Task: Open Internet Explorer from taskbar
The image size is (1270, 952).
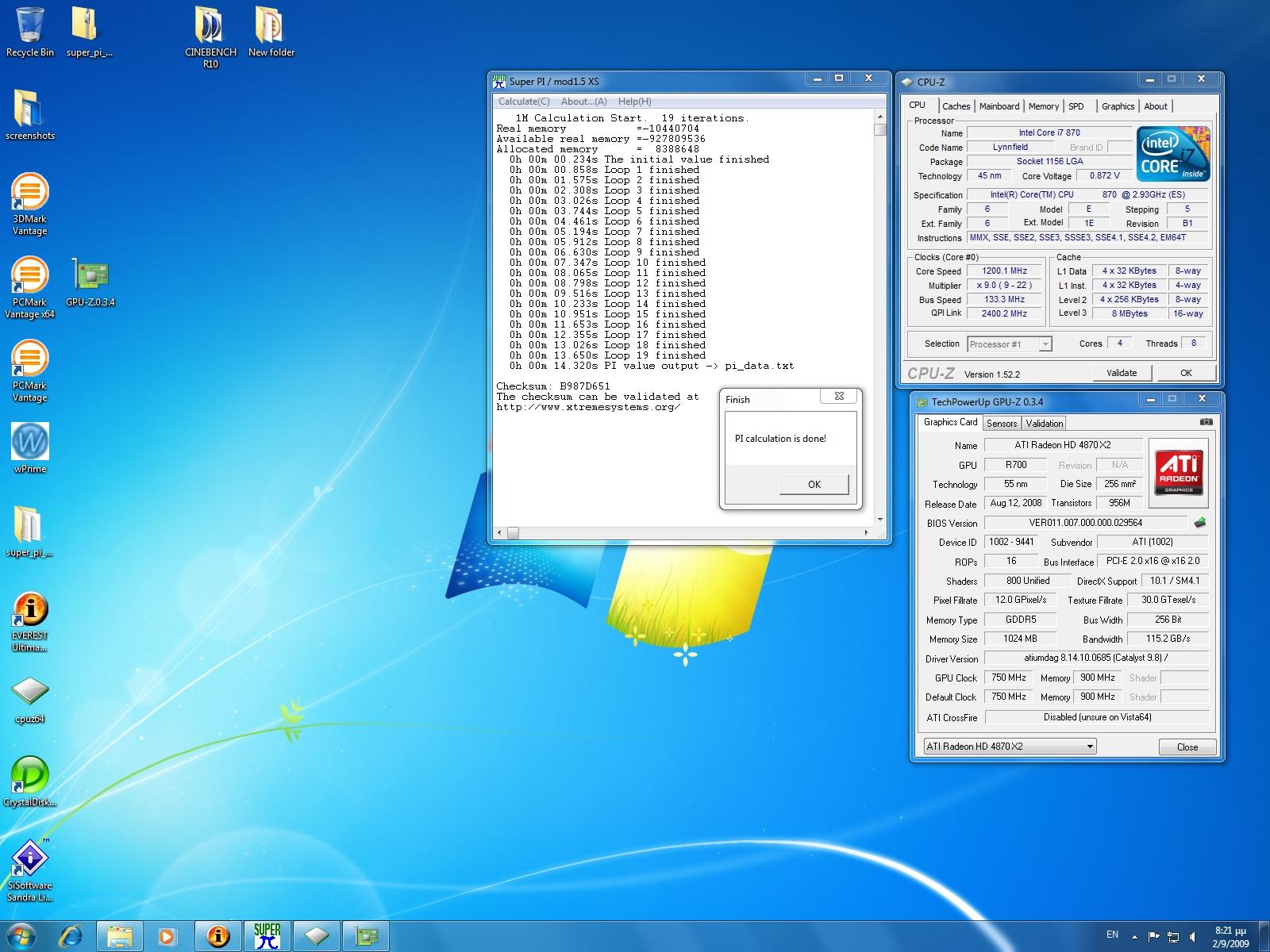Action: pos(71,936)
